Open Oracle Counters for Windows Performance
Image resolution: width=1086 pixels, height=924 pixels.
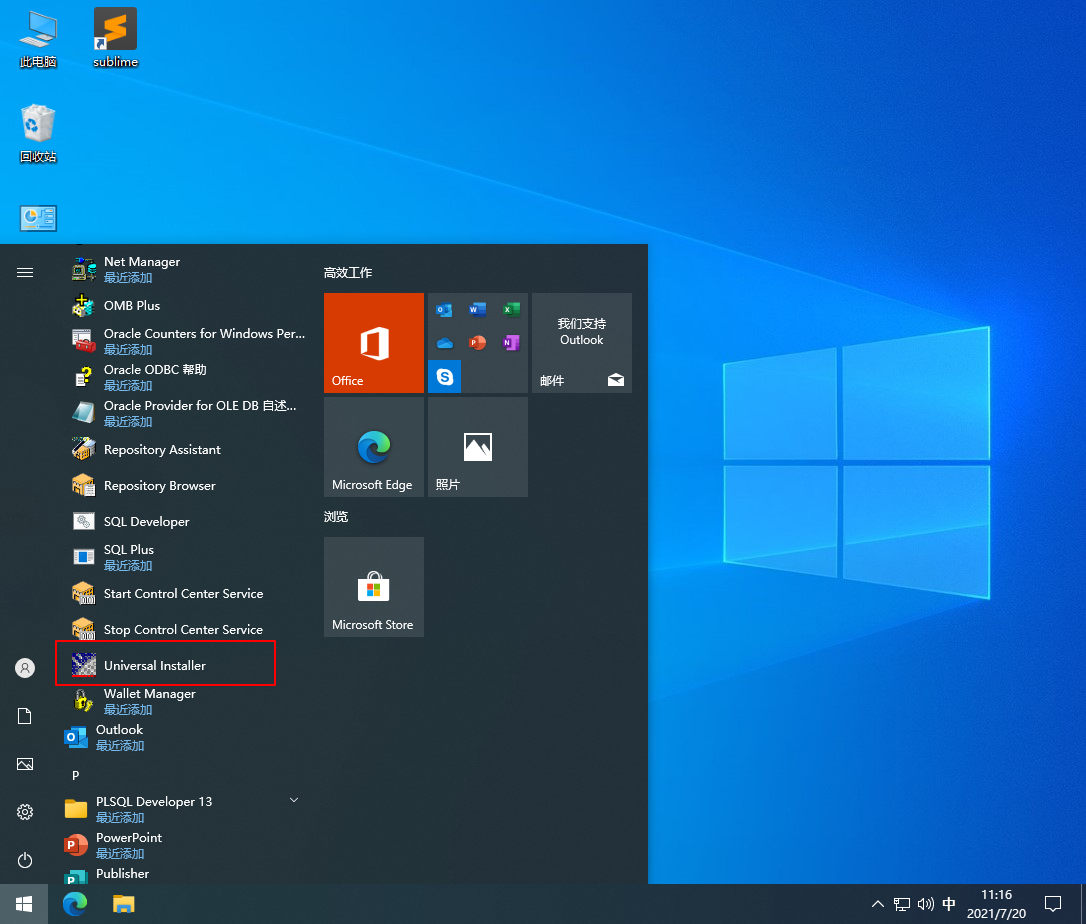pos(183,341)
